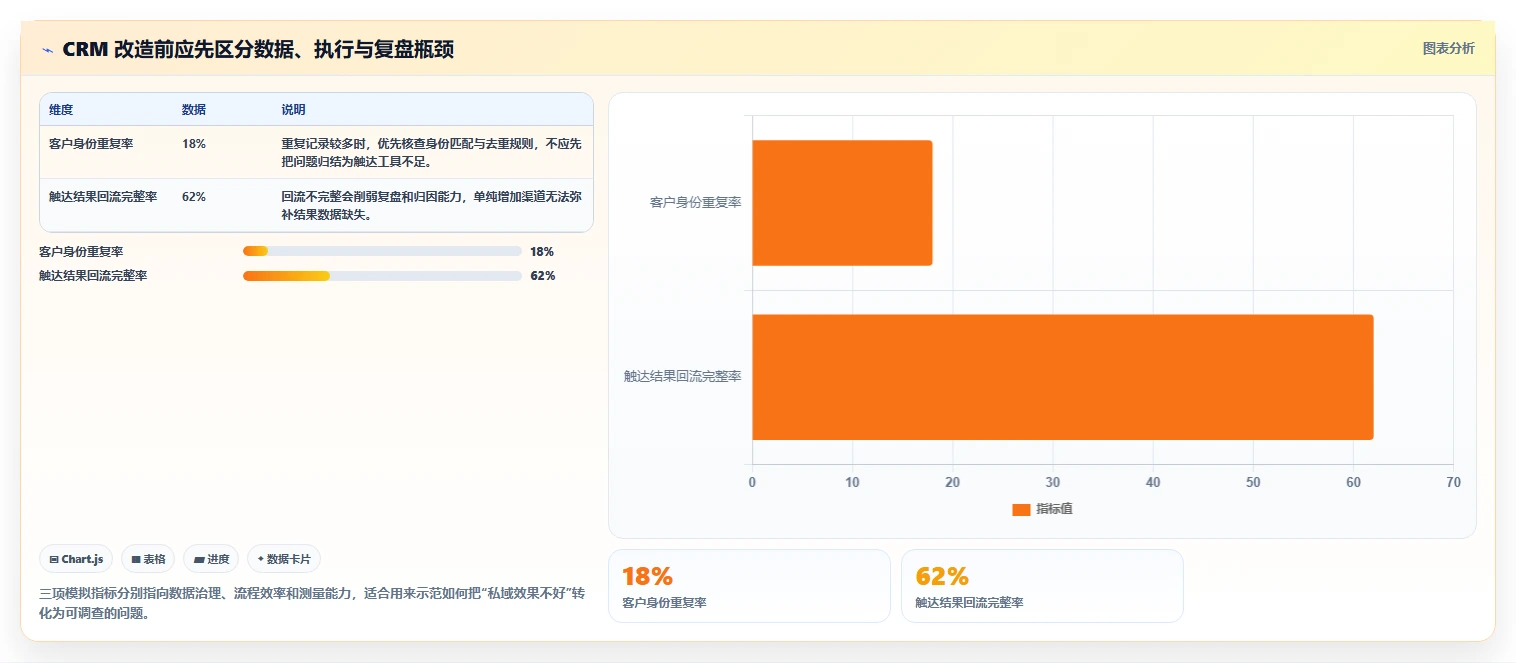The width and height of the screenshot is (1516, 663).
Task: Click x-axis tick 30
Action: click(1053, 482)
